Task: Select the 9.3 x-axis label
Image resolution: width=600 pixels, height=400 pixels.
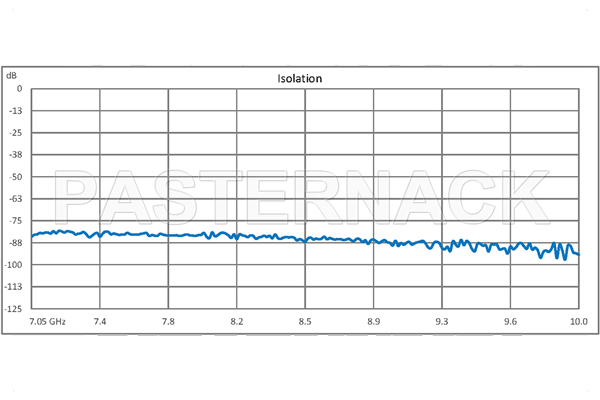Action: 442,321
